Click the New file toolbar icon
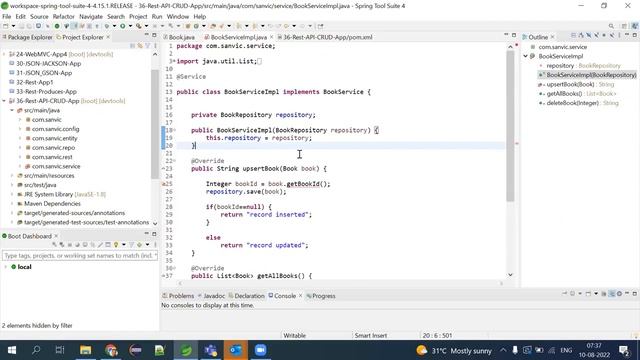The image size is (640, 360). click(x=6, y=26)
